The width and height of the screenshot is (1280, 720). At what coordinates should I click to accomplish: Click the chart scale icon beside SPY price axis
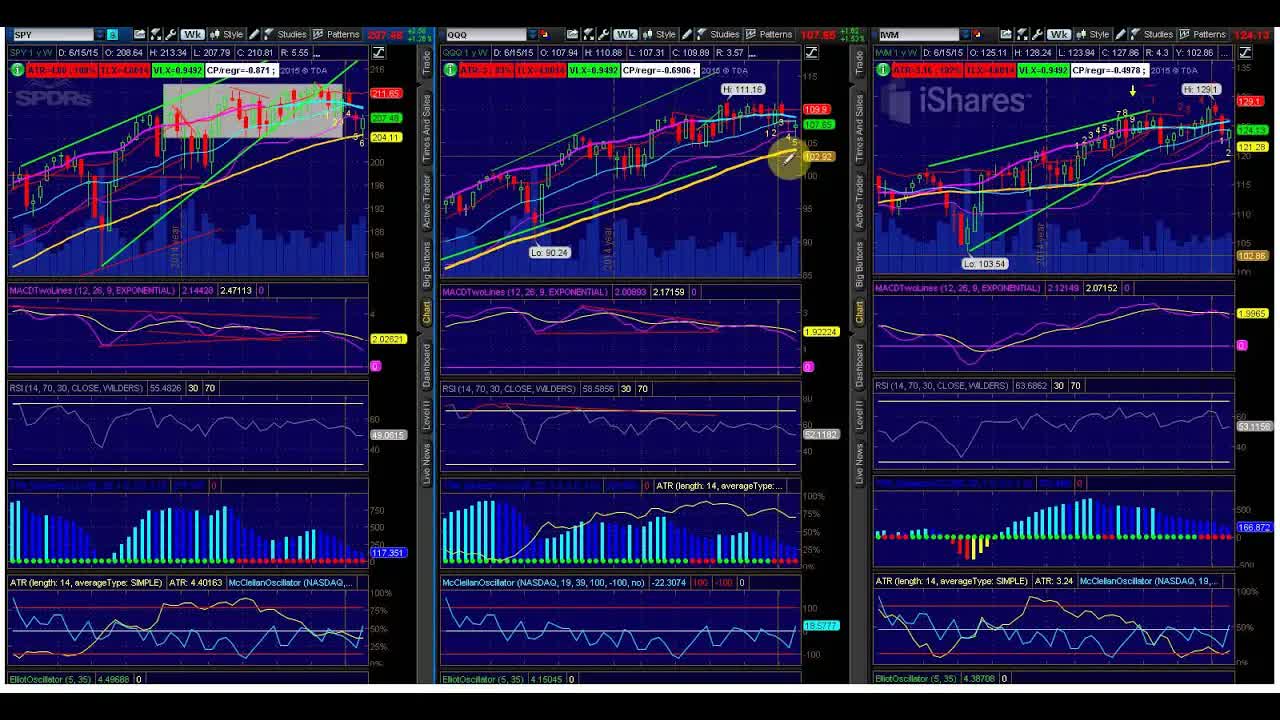pos(379,52)
